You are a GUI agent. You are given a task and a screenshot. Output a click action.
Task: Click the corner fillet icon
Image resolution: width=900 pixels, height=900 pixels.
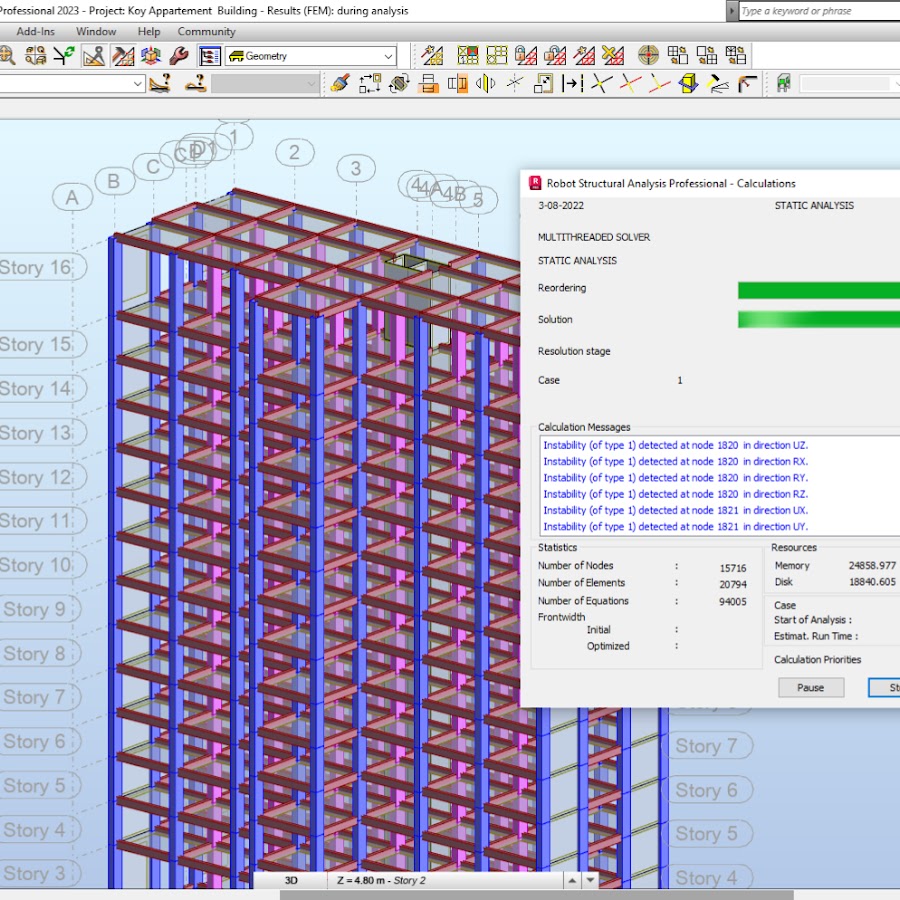pos(747,84)
